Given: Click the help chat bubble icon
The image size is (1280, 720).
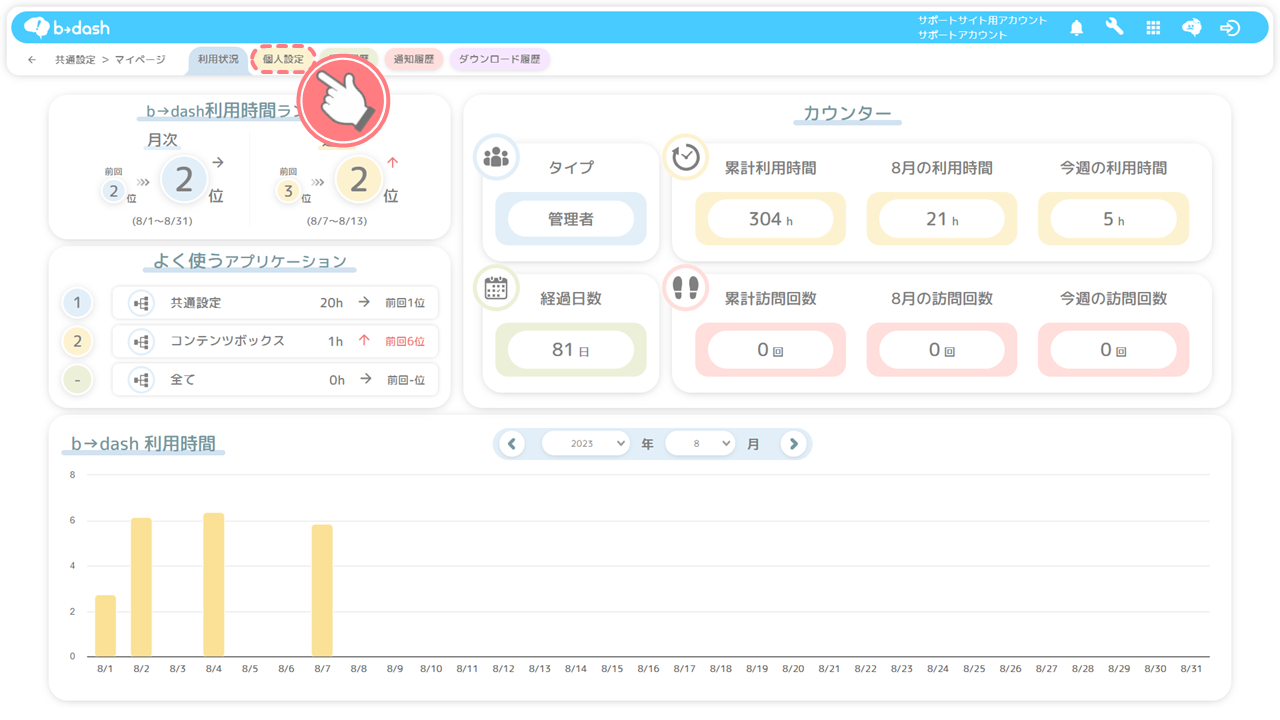Looking at the screenshot, I should coord(1191,28).
